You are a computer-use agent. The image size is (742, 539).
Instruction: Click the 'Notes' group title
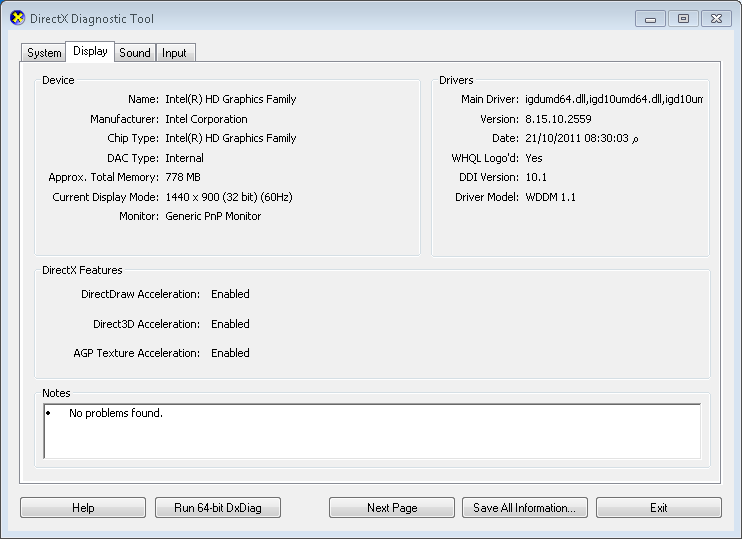pyautogui.click(x=56, y=393)
